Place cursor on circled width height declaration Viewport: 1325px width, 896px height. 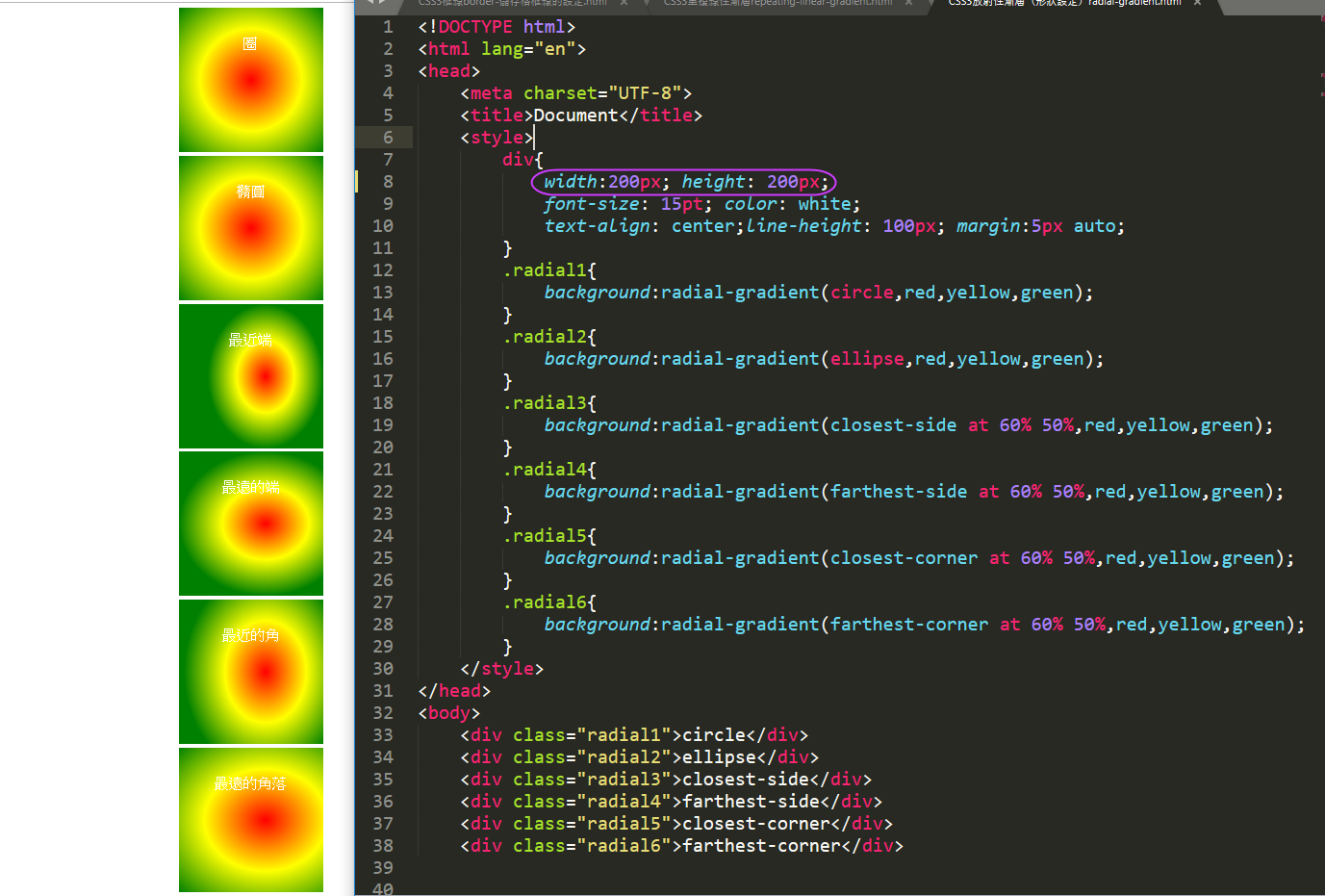pyautogui.click(x=683, y=182)
